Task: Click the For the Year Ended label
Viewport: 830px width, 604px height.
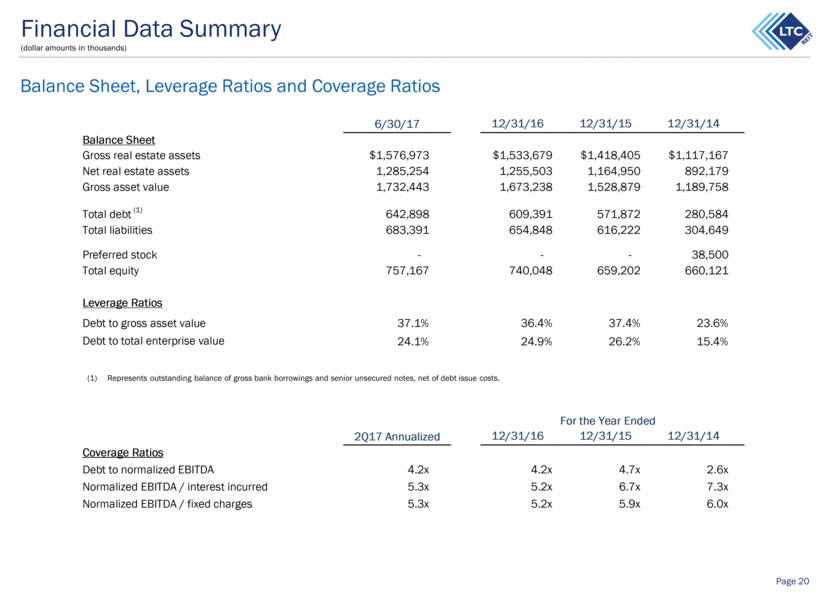Action: coord(607,421)
